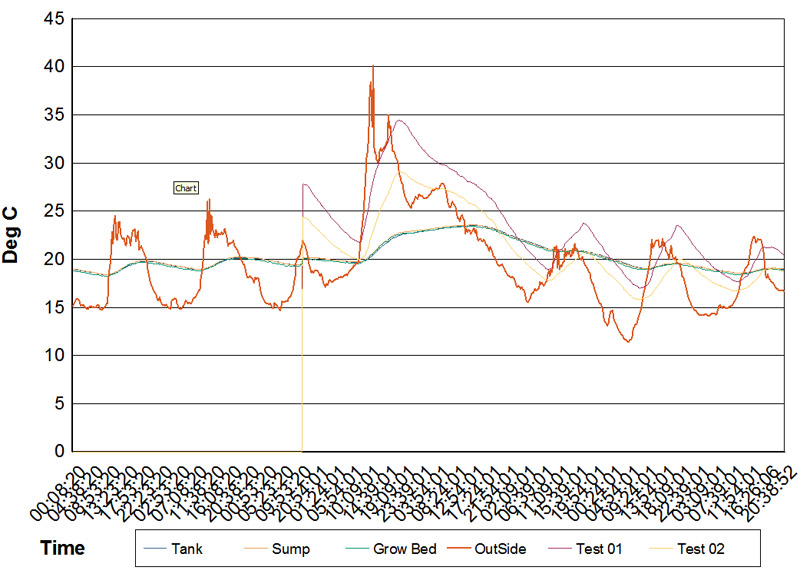Click the 45 value on the Y axis
This screenshot has width=800, height=577.
click(x=51, y=19)
